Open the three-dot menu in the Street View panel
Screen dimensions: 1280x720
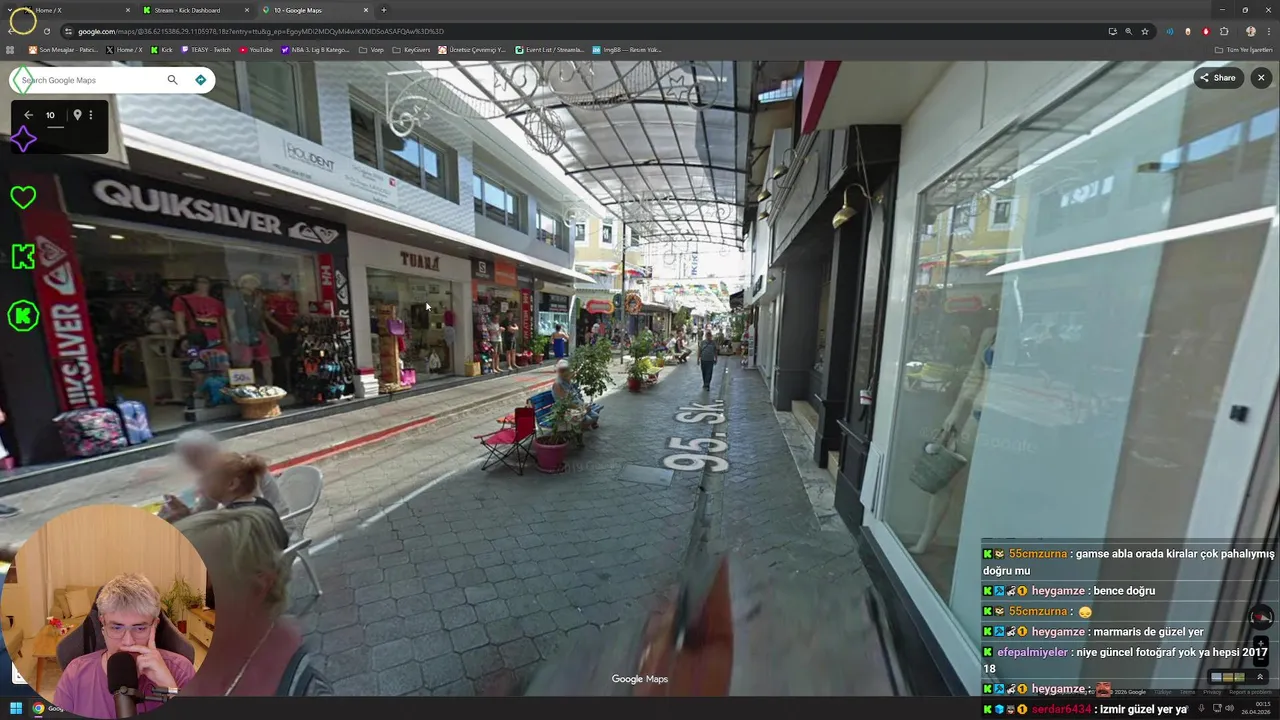pos(90,115)
